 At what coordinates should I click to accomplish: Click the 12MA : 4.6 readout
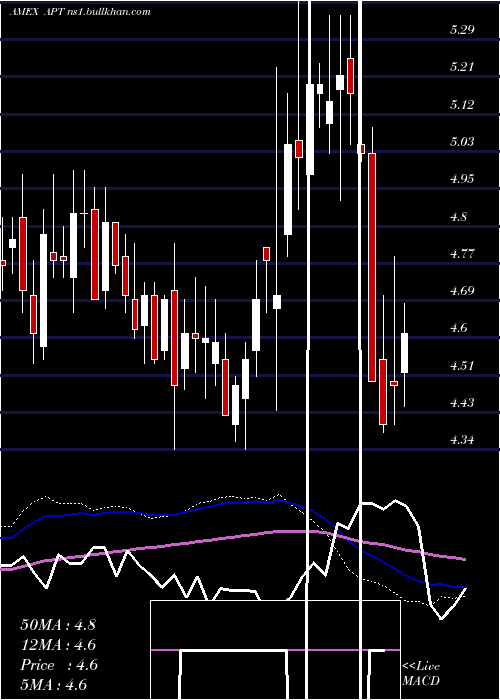click(x=58, y=645)
